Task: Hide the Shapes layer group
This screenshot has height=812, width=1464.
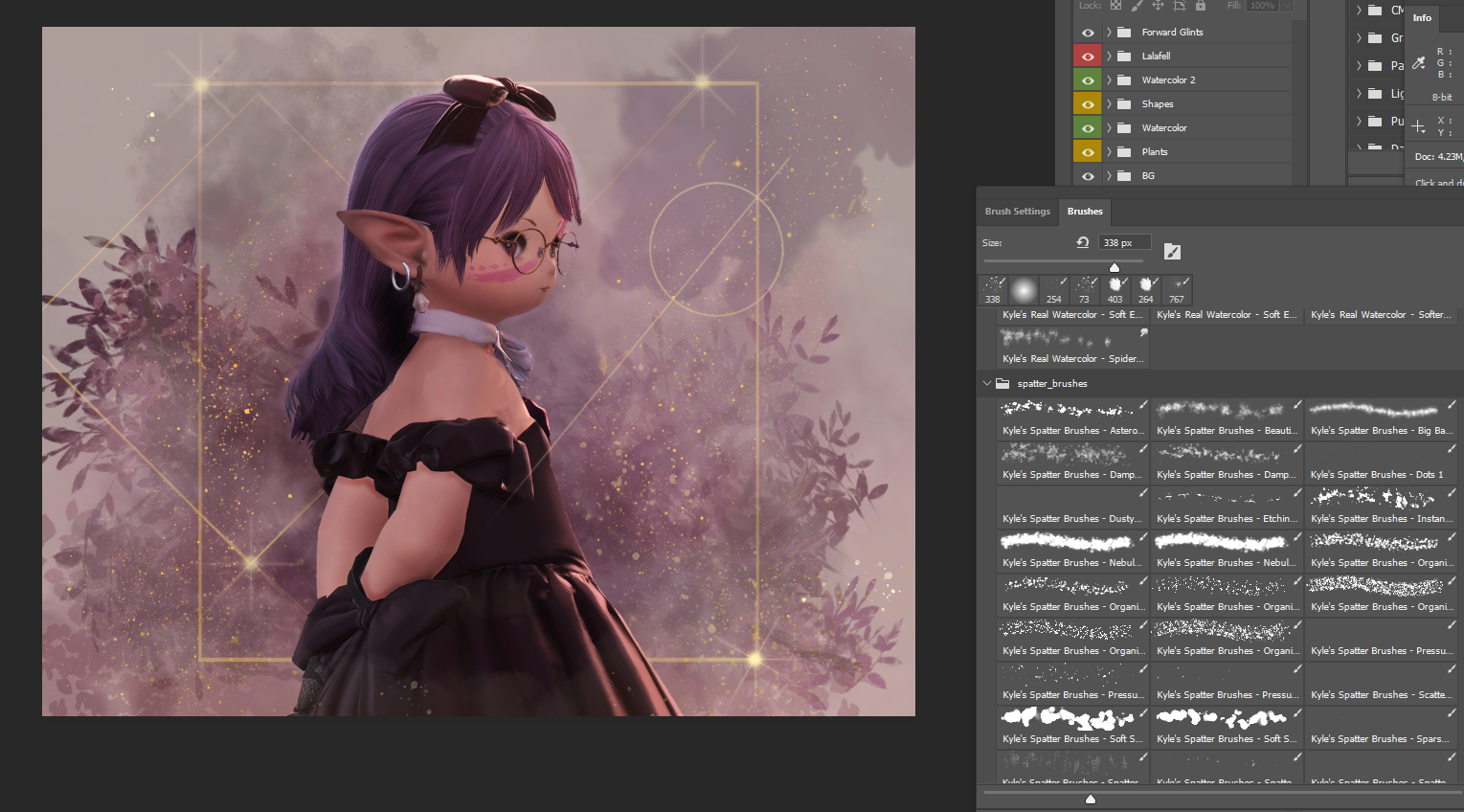Action: click(x=1088, y=104)
